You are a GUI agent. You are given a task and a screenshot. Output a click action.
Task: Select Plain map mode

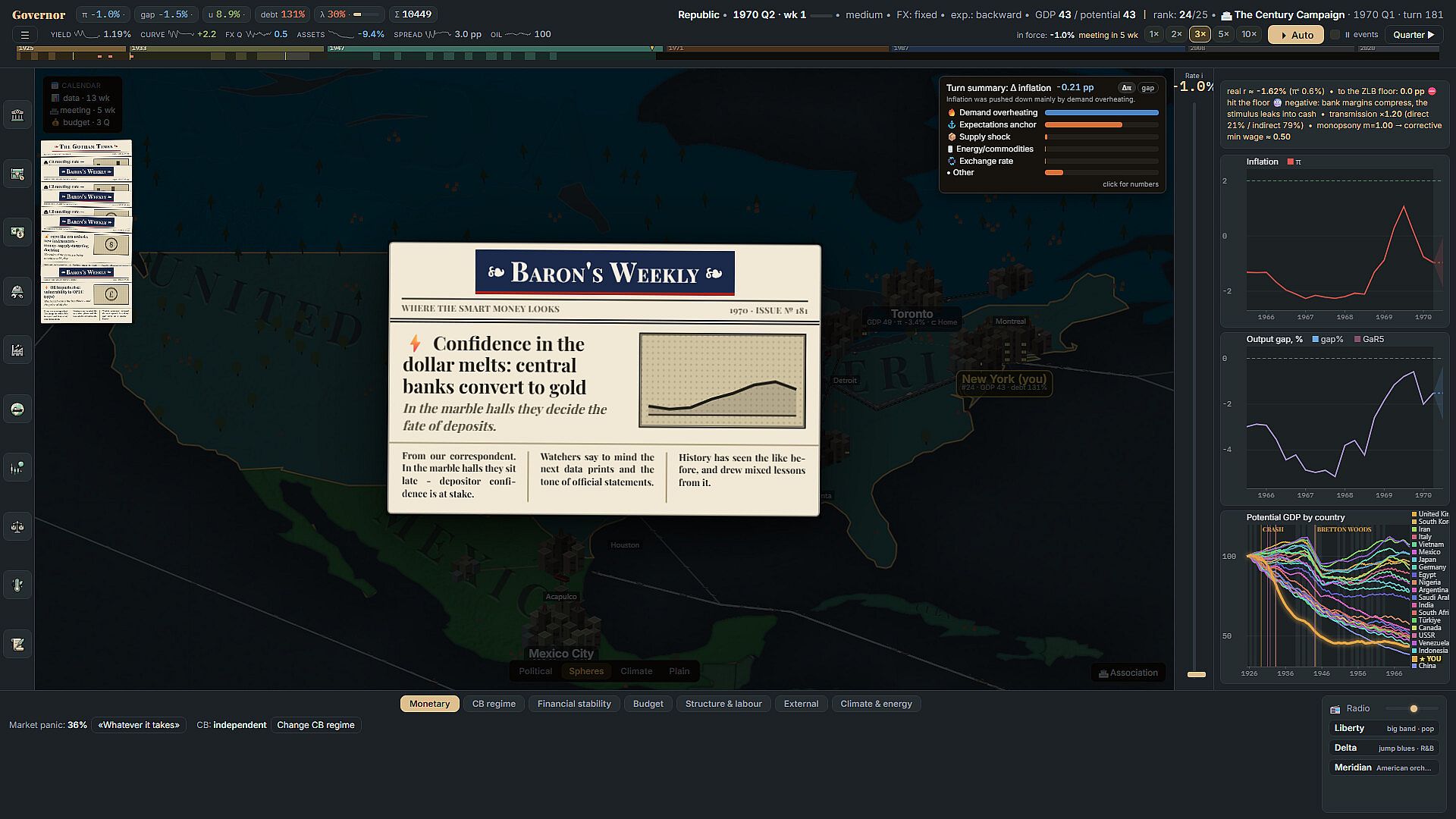coord(679,671)
